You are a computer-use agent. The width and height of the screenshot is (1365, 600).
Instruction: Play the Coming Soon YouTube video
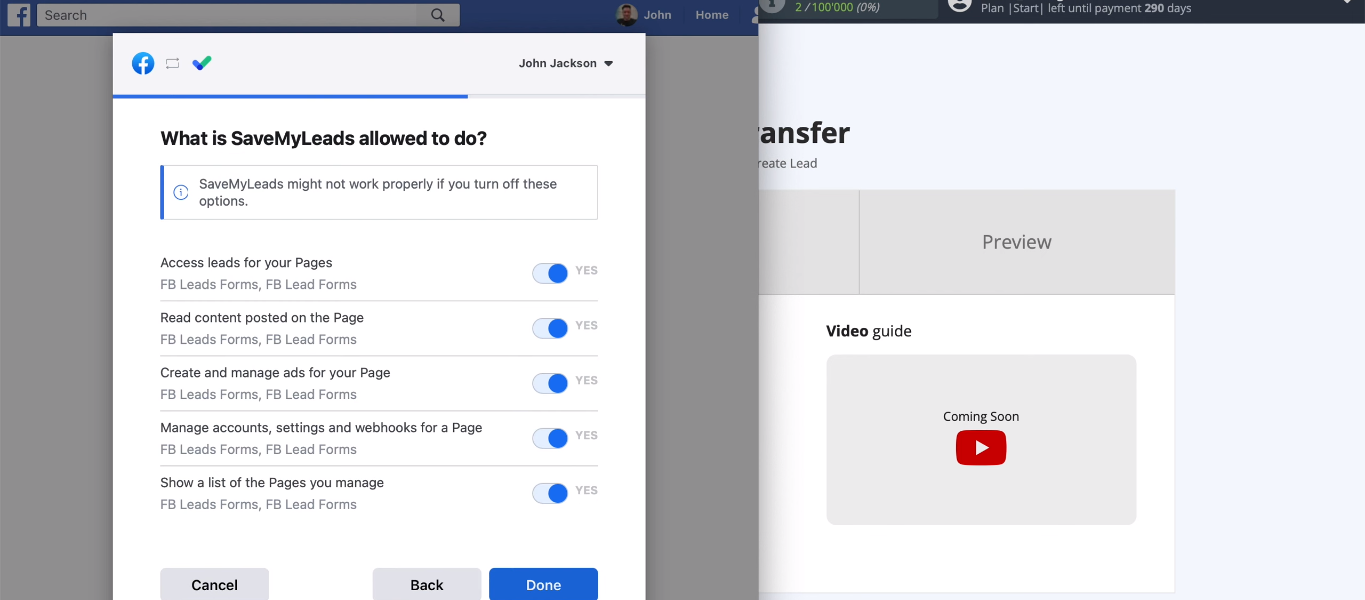(981, 448)
